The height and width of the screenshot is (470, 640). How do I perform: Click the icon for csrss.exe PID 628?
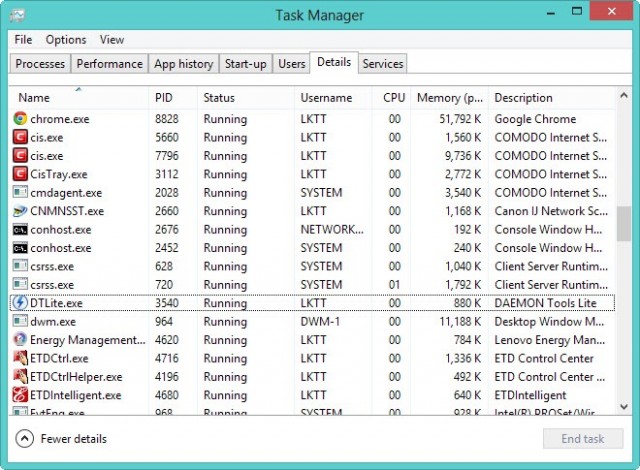click(x=20, y=266)
